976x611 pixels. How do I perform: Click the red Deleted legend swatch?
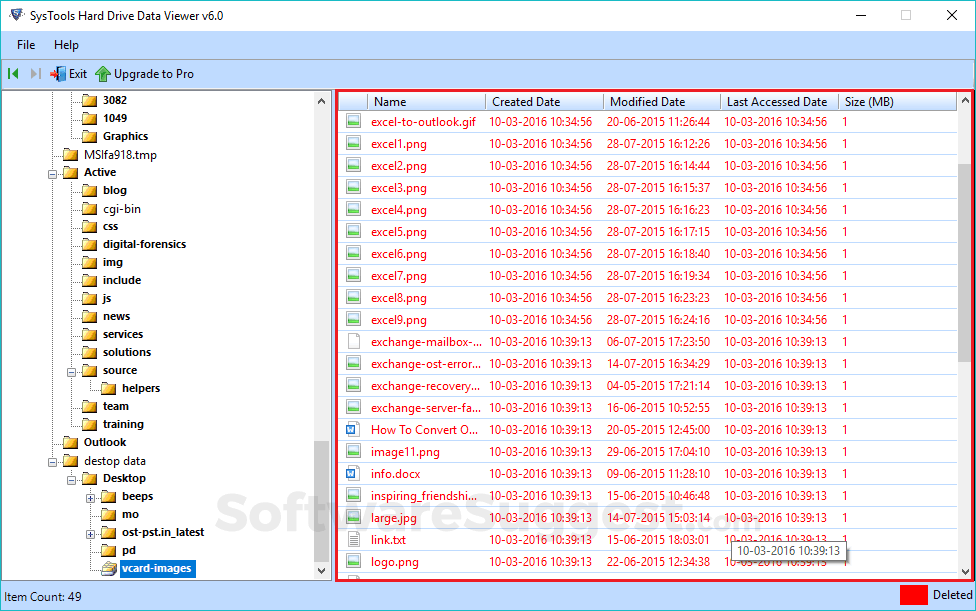coord(914,595)
